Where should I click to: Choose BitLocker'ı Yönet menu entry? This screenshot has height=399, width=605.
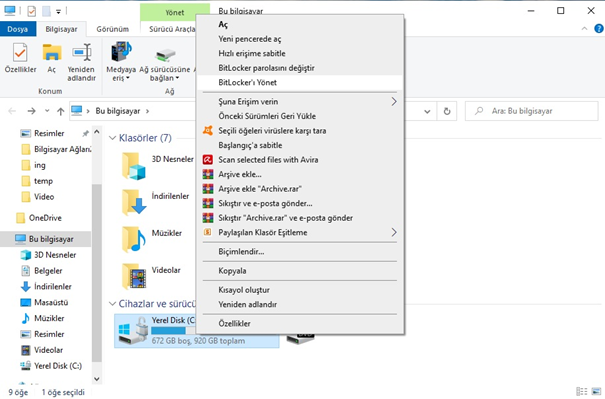(x=300, y=83)
